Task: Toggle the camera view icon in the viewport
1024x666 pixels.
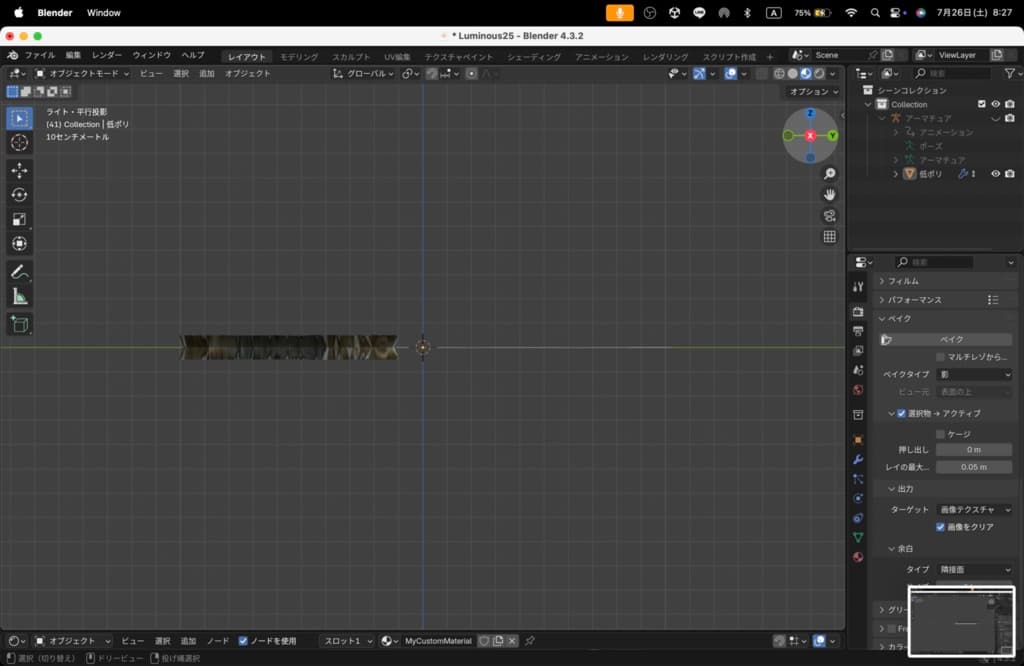Action: click(829, 215)
